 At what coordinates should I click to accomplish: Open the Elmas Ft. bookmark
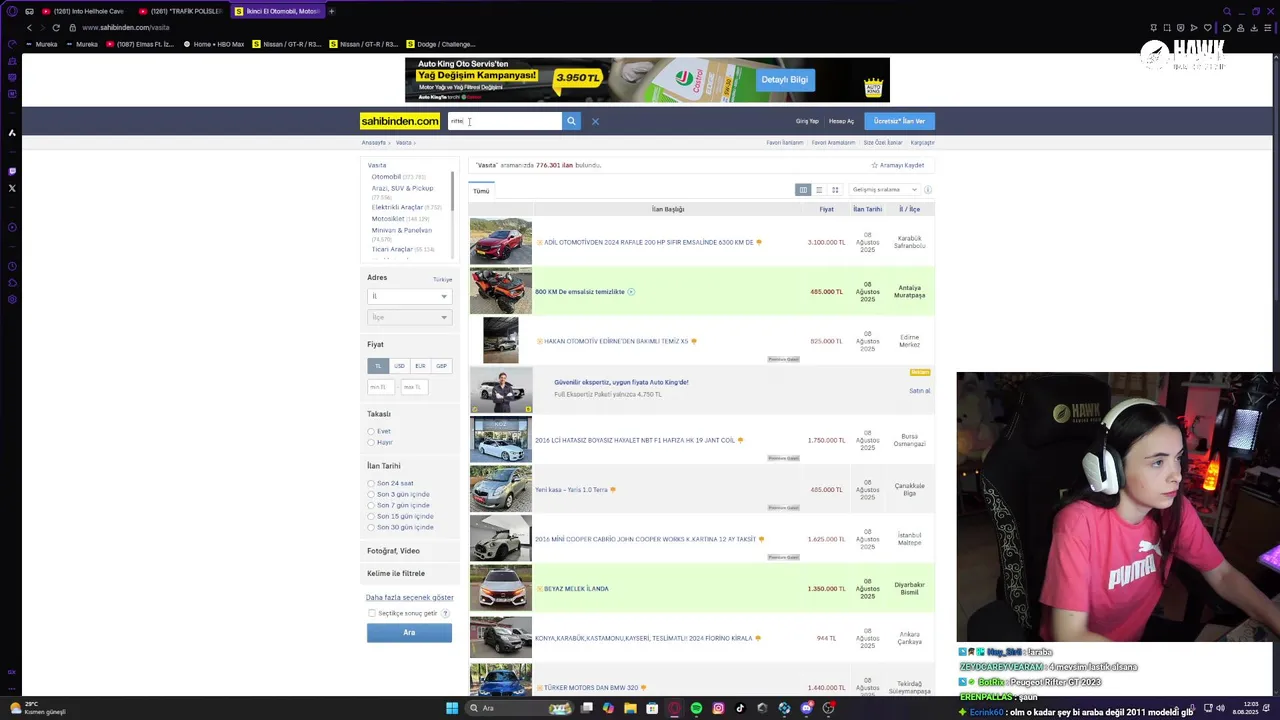coord(140,44)
